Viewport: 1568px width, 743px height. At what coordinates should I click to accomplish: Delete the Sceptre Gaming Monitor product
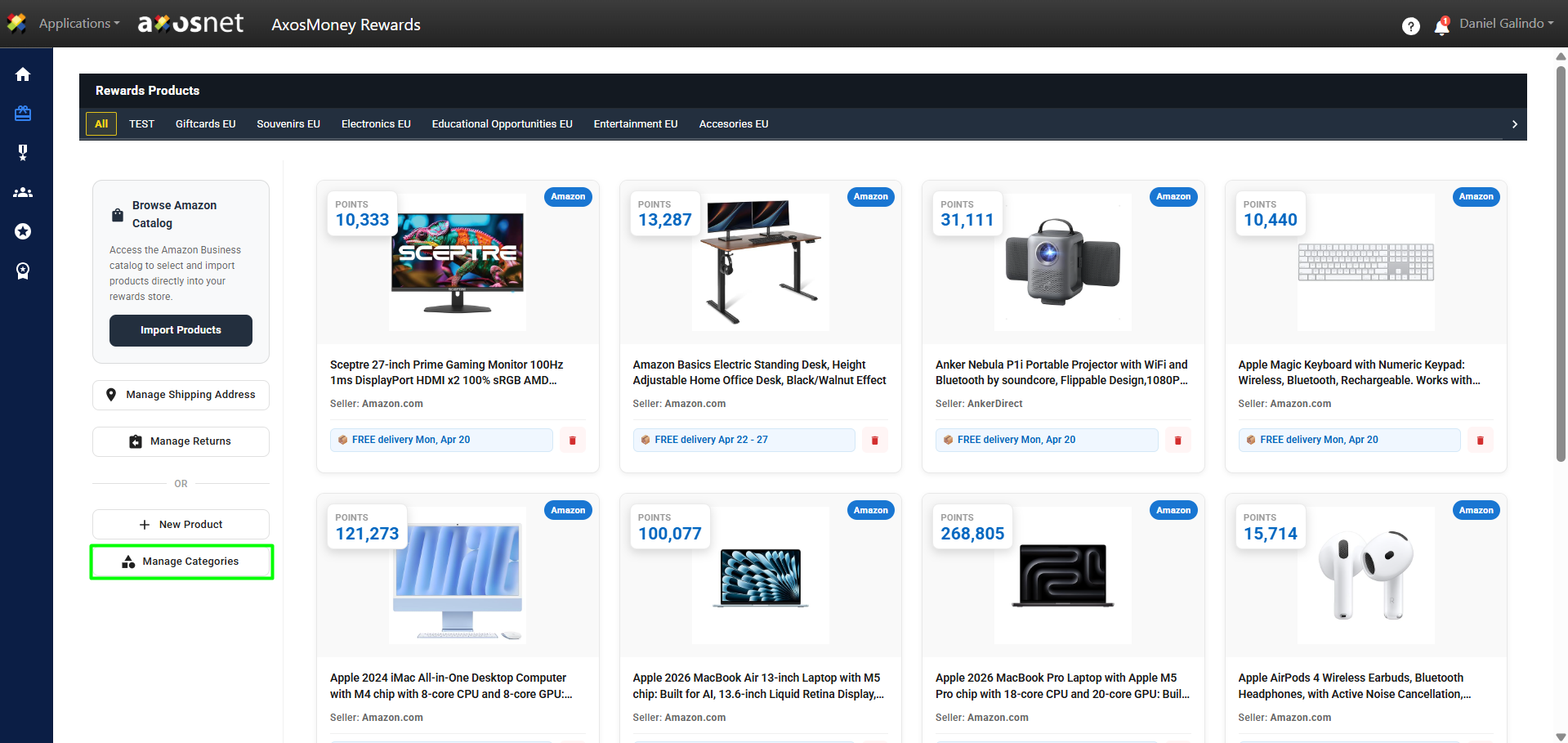pos(572,441)
